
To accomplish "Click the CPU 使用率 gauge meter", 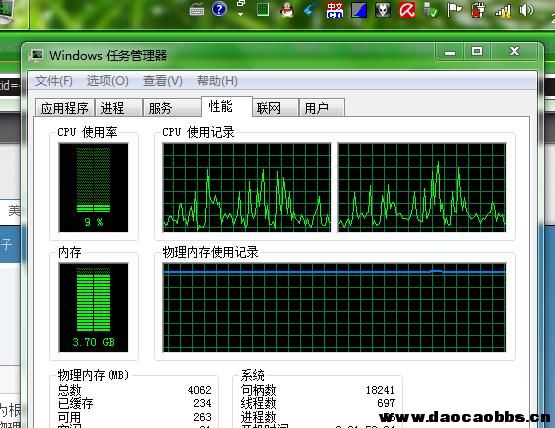I will 93,188.
